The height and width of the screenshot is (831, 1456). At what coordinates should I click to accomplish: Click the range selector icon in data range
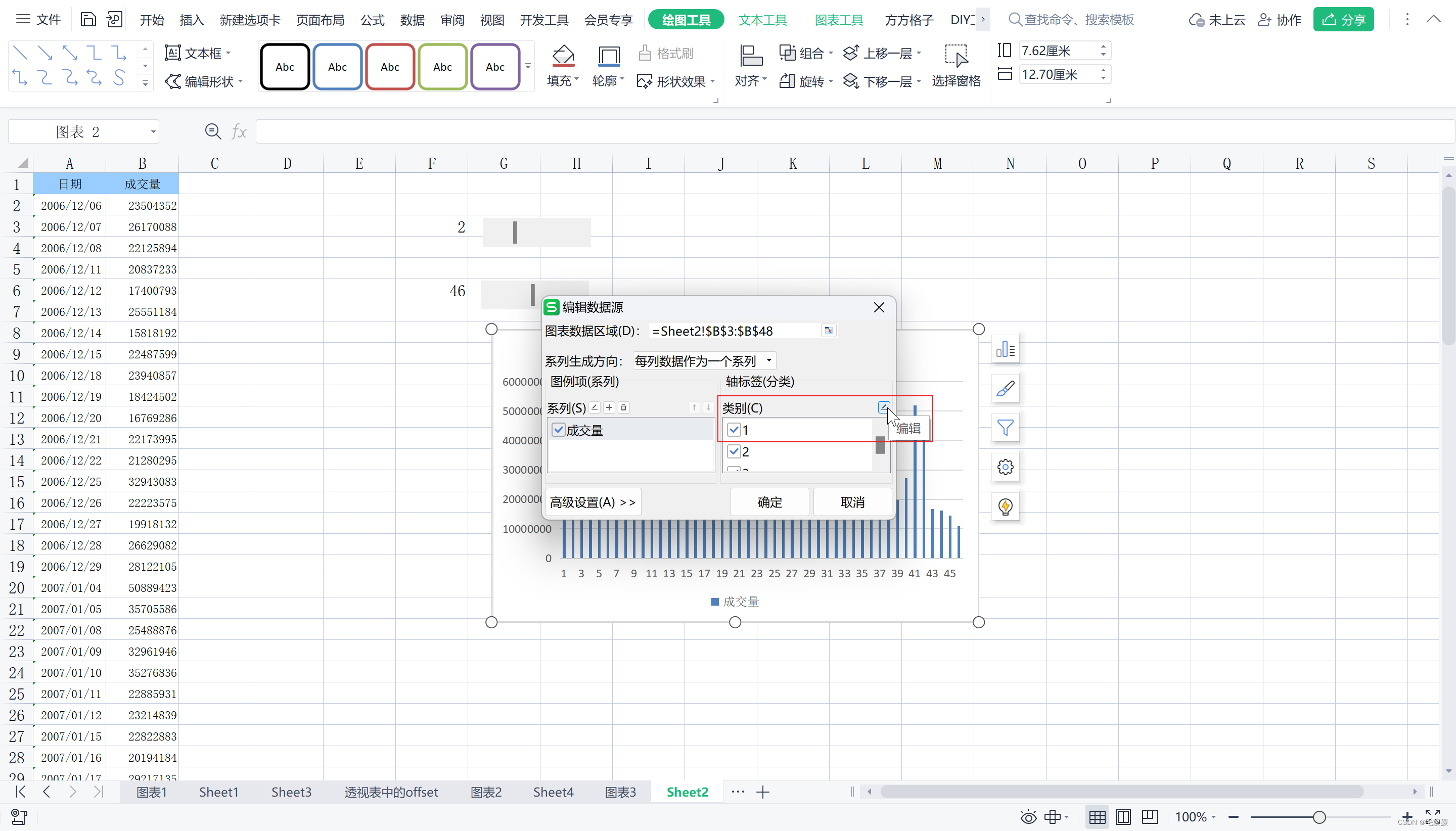pos(829,331)
